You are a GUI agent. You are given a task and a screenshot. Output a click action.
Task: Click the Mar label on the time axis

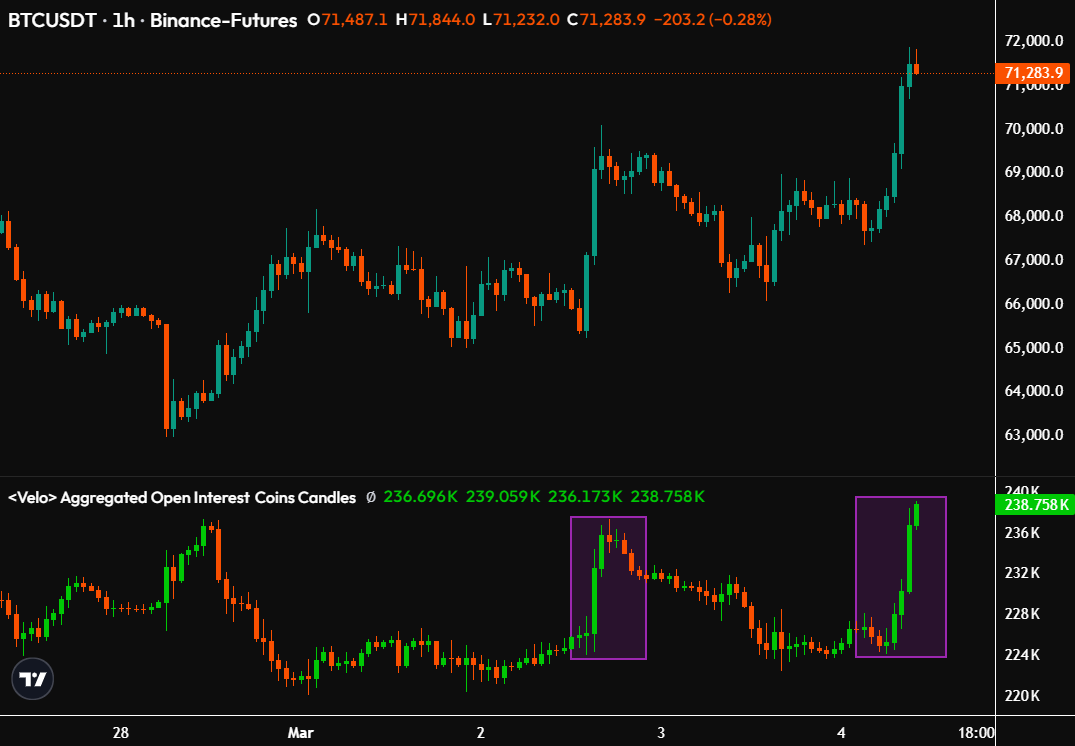coord(300,733)
